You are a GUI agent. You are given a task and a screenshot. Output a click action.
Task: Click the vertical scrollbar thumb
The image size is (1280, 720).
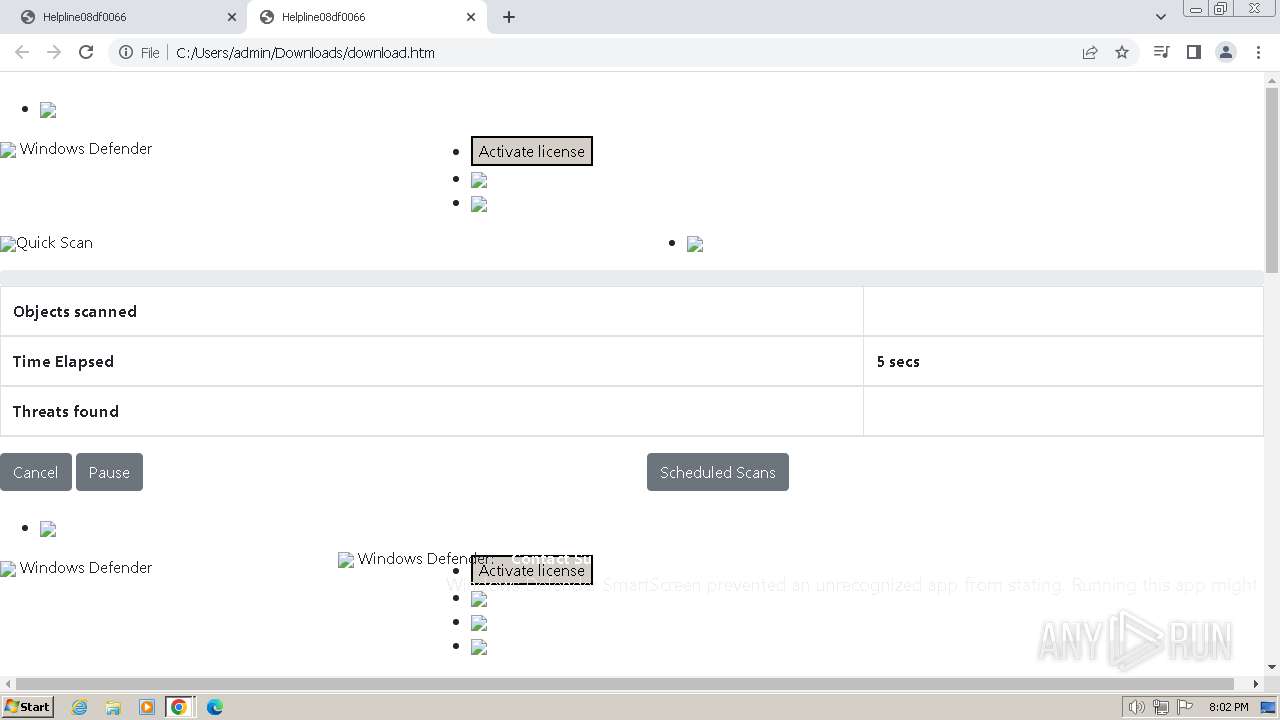click(1272, 180)
